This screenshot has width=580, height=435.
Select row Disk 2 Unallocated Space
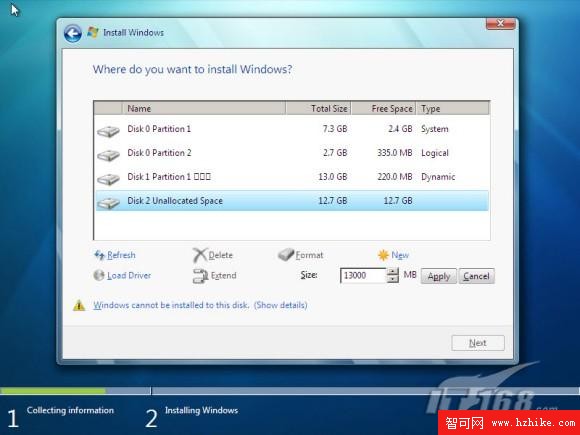(x=292, y=200)
